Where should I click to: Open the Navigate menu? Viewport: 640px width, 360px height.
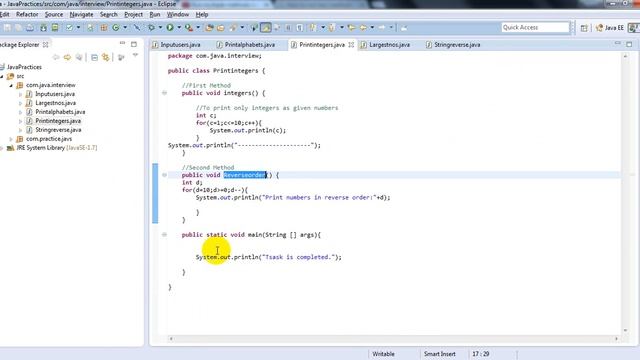pyautogui.click(x=81, y=14)
